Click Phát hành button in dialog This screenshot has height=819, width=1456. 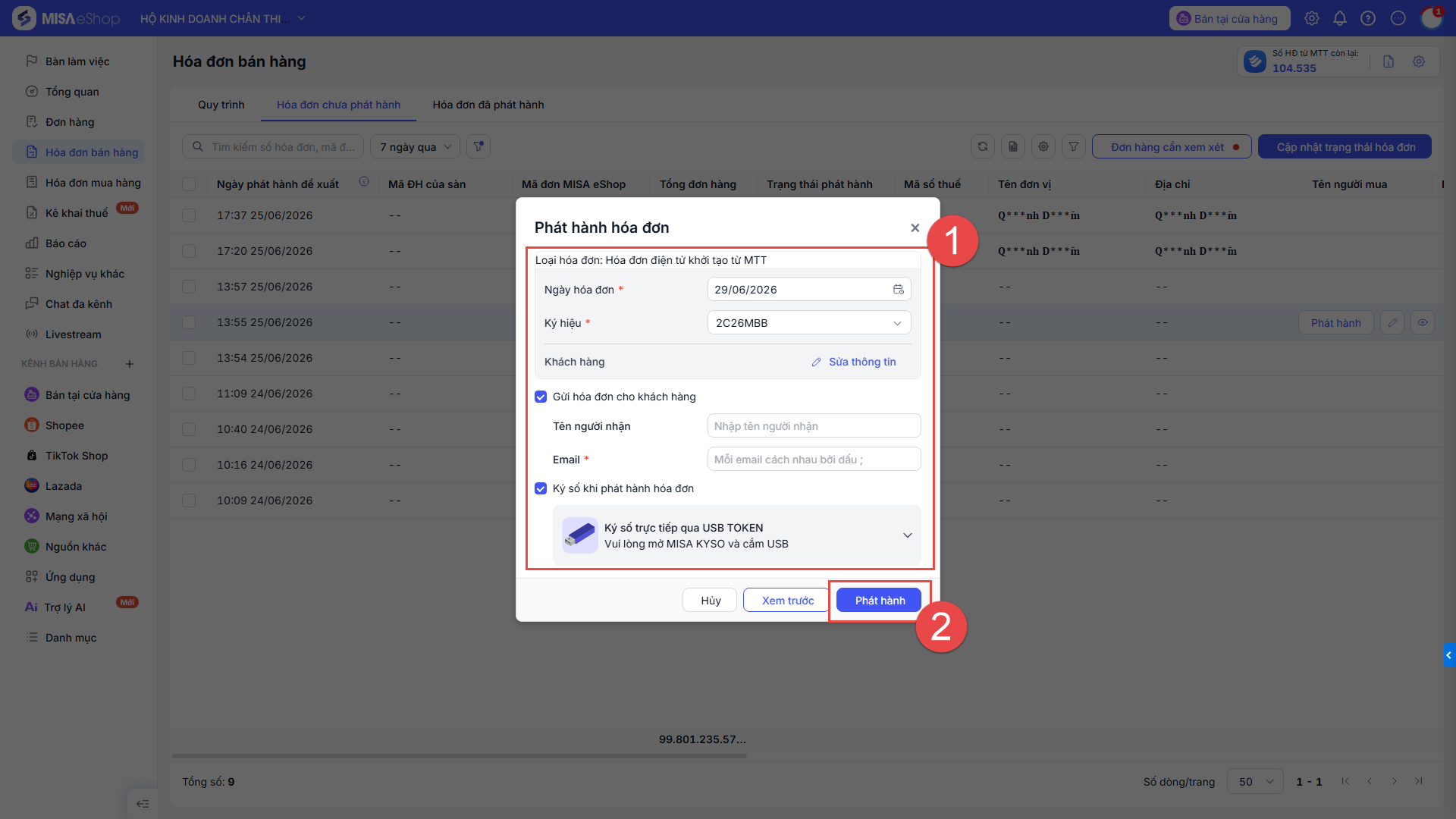[879, 600]
